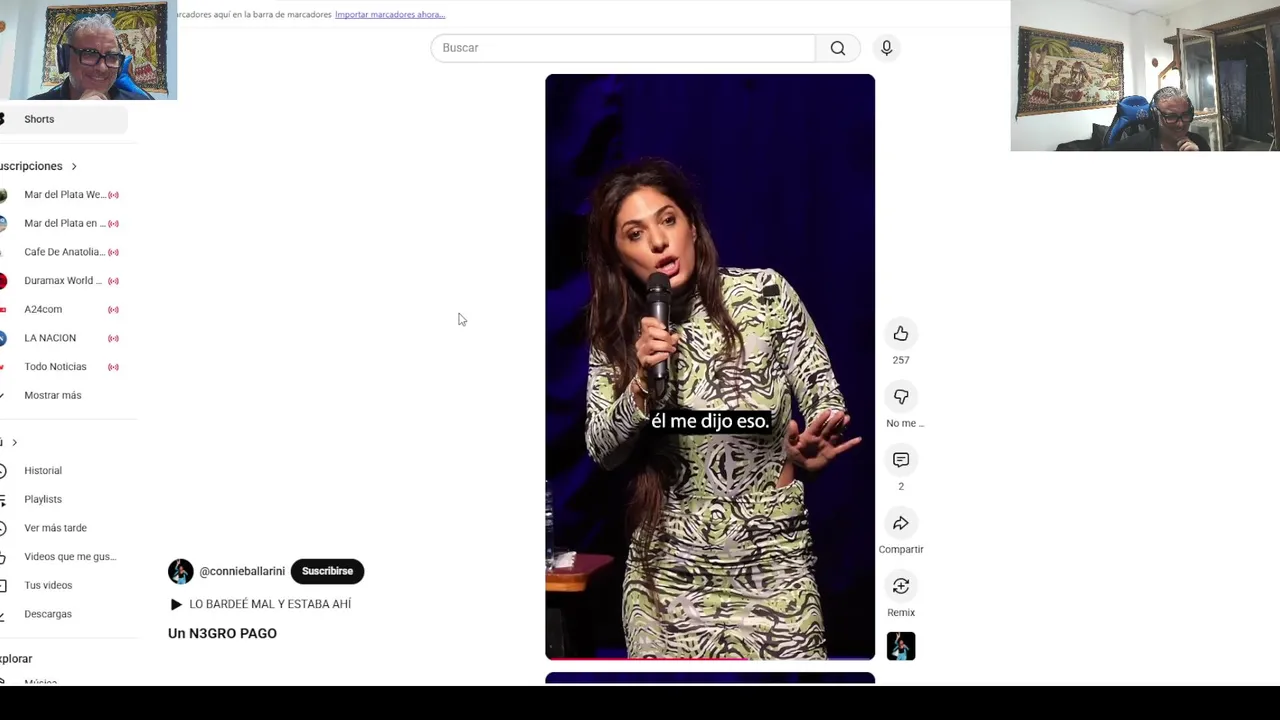Viewport: 1280px width, 720px height.
Task: Expand the Tú section chevron
Action: point(14,442)
